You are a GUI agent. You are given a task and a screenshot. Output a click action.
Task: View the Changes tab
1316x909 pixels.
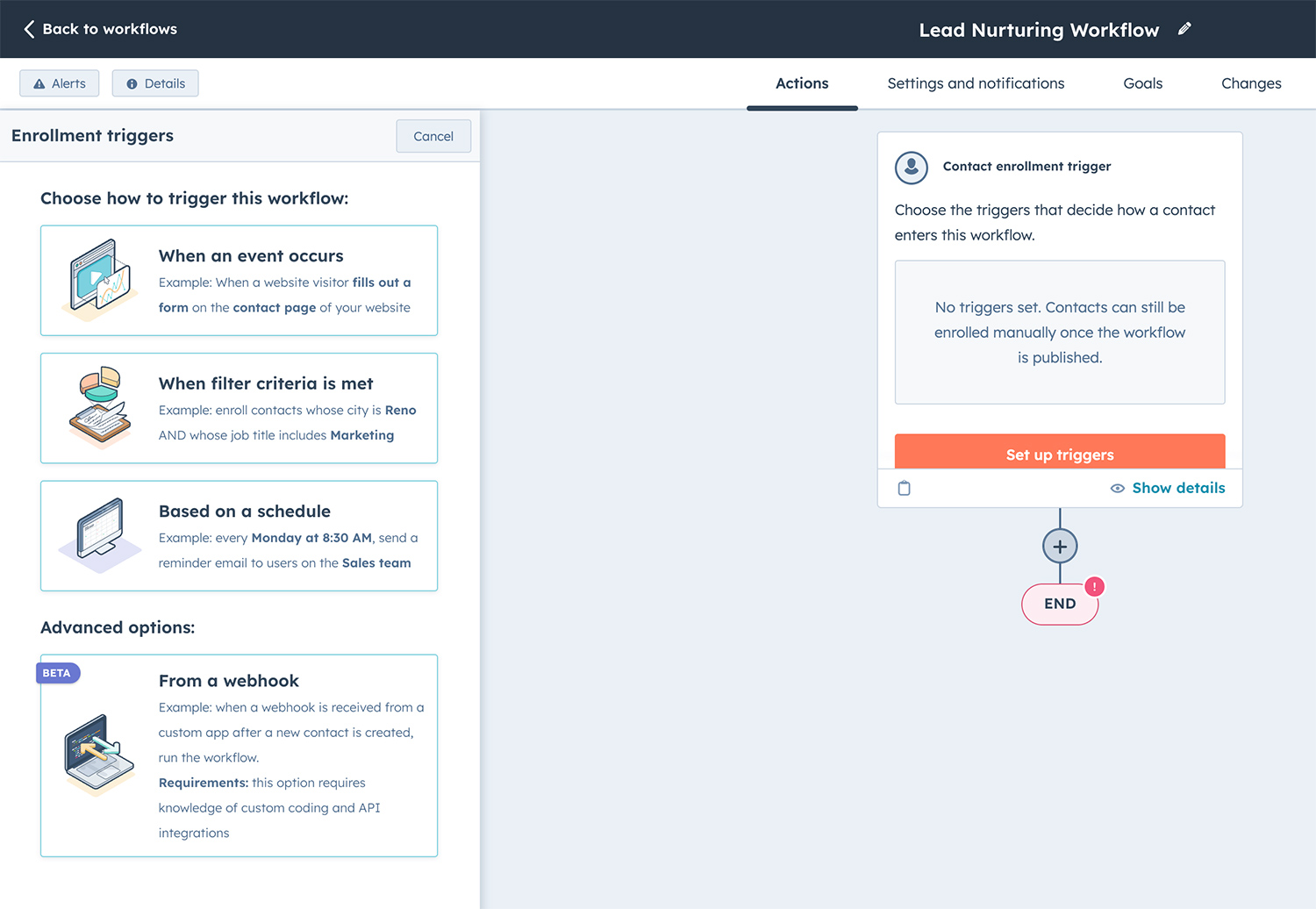click(x=1250, y=83)
